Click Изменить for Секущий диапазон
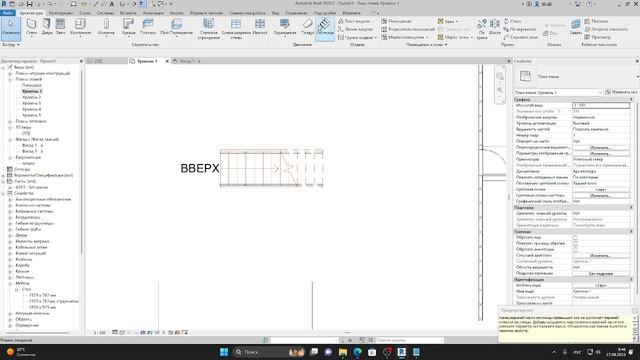 (x=600, y=256)
